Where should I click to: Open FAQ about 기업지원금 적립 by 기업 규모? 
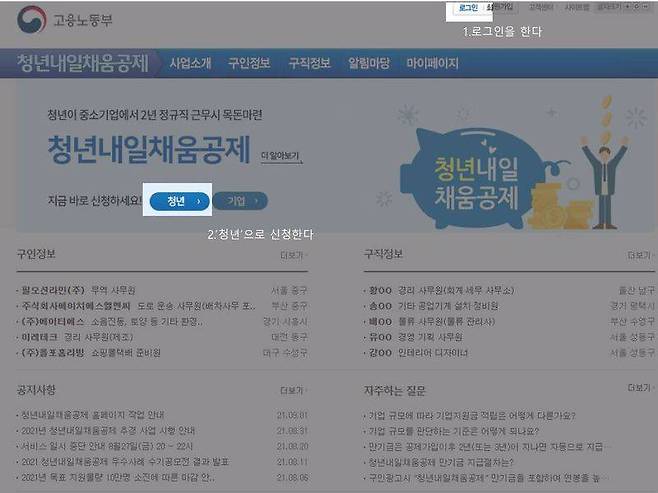tap(472, 415)
